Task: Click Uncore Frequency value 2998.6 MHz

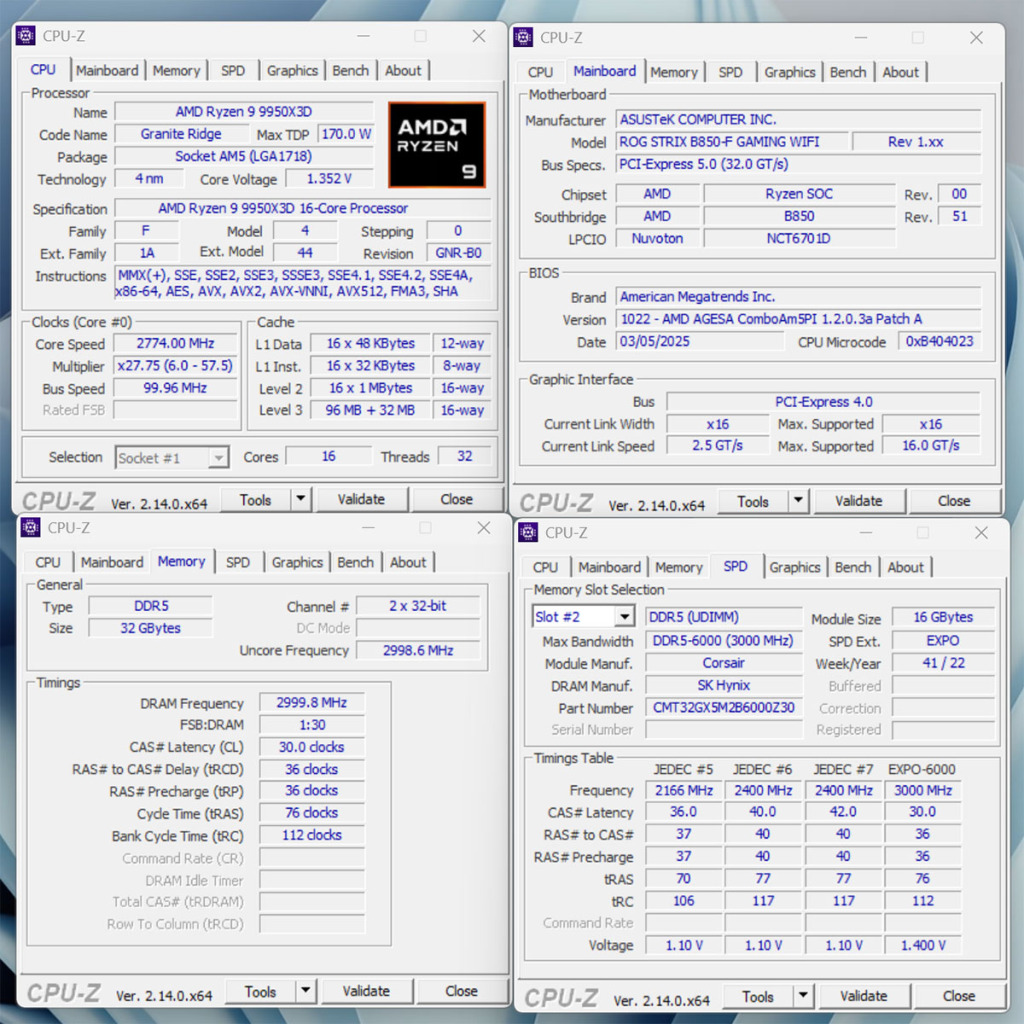Action: tap(418, 650)
